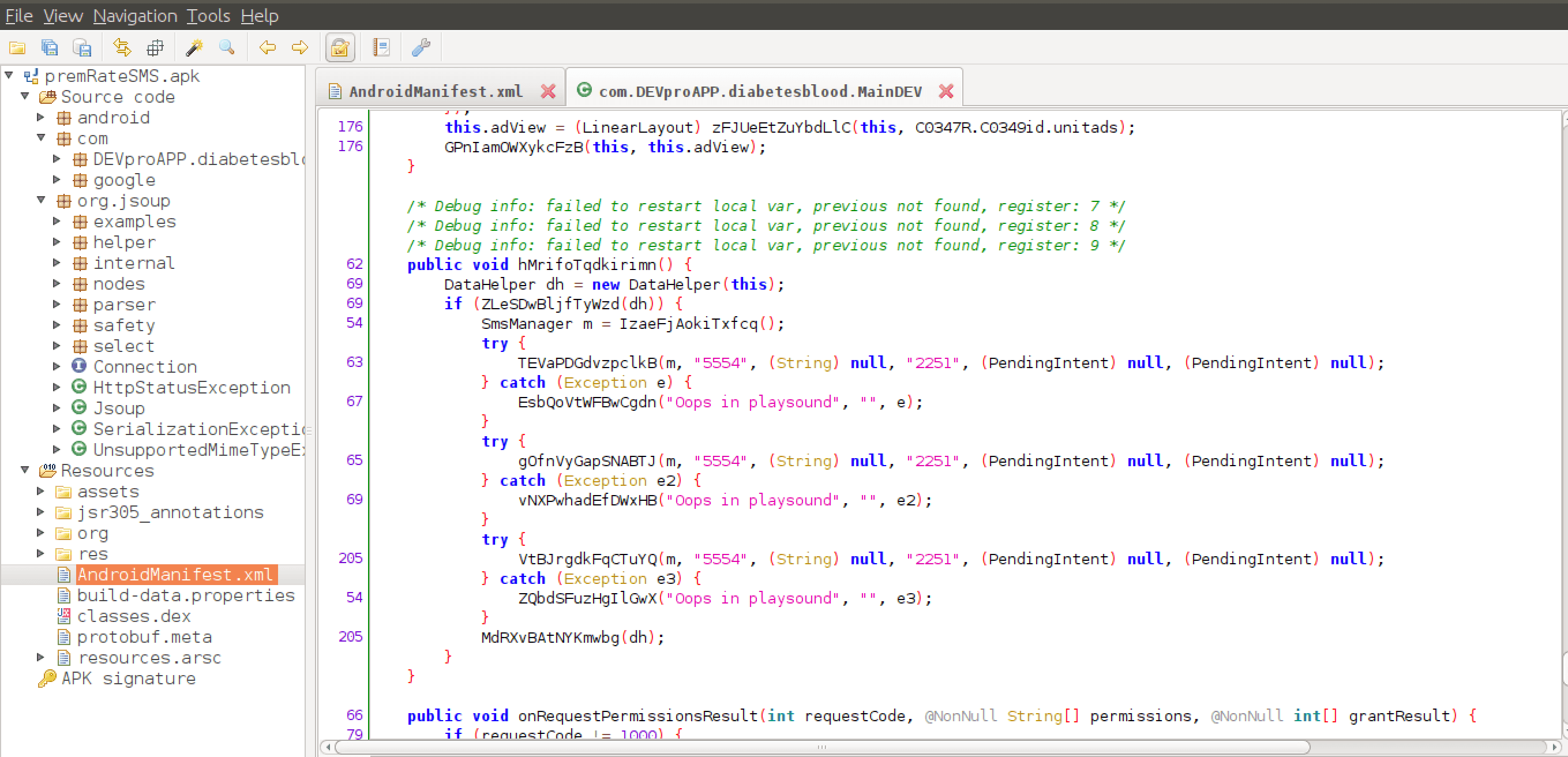Collapse the com package
Image resolution: width=1568 pixels, height=757 pixels.
(x=41, y=138)
